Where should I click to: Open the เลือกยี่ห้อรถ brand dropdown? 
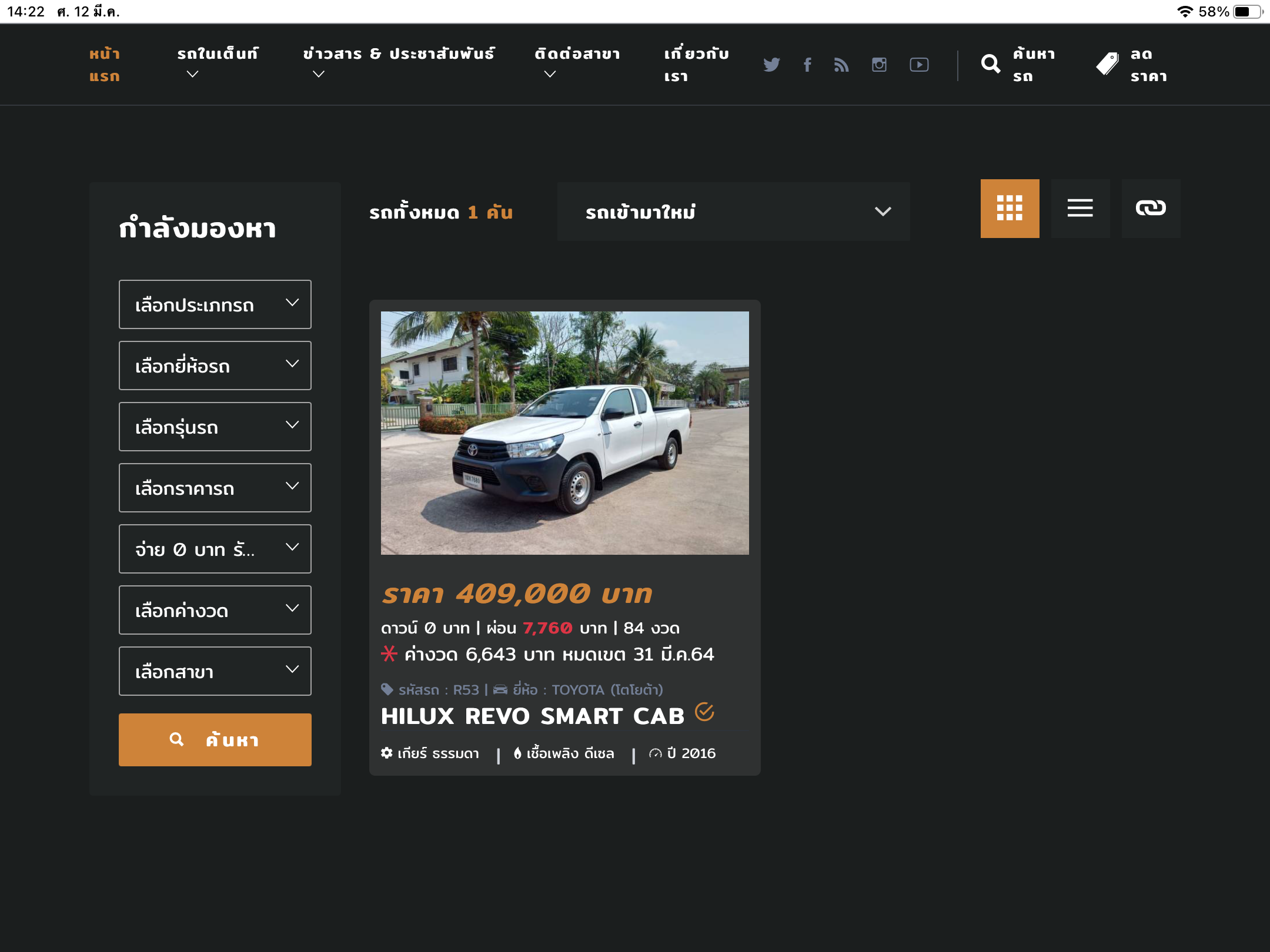pos(215,366)
